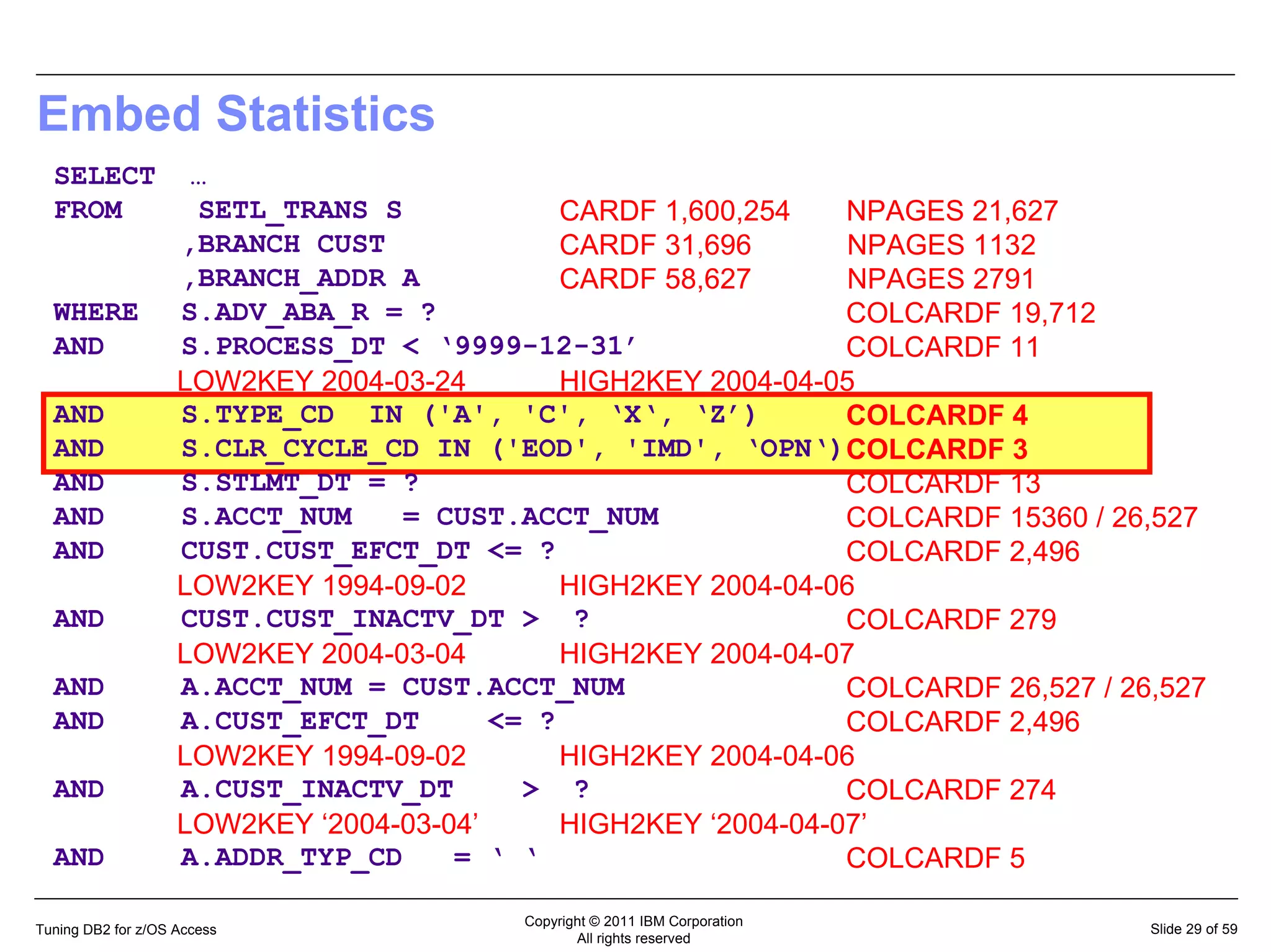Select 'CUST.CUST_INACTV_DT > ?' predicate
Image resolution: width=1271 pixels, height=952 pixels.
pyautogui.click(x=385, y=619)
